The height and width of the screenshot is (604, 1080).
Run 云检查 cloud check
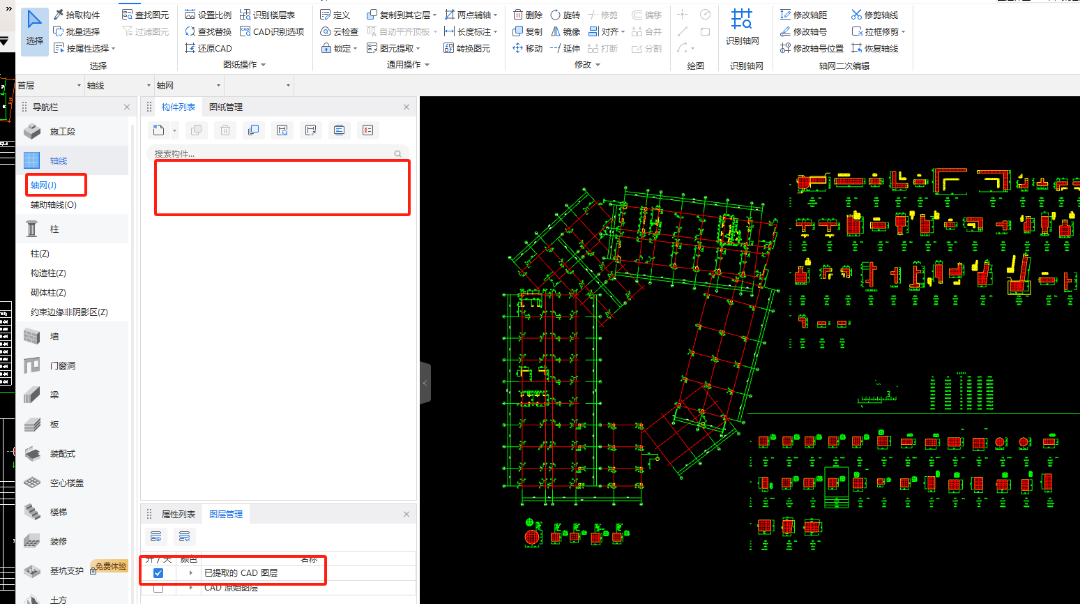click(x=340, y=32)
